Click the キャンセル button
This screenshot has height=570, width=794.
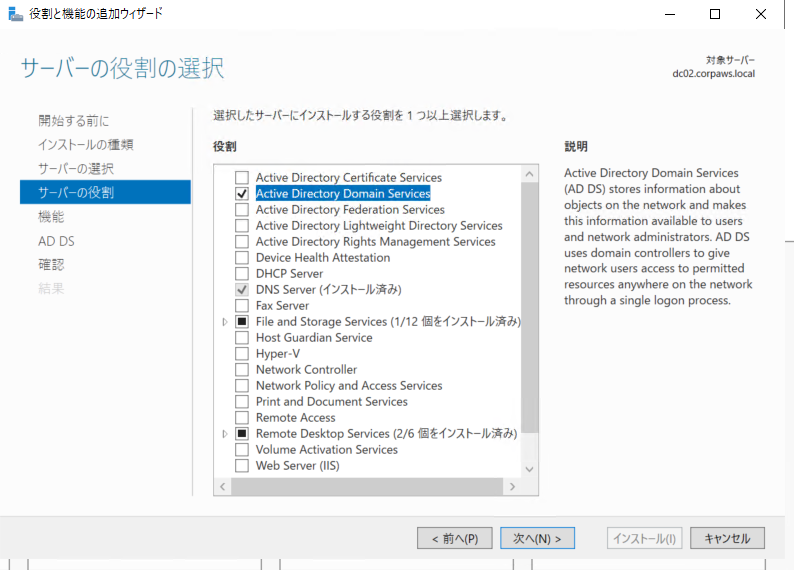(x=727, y=538)
